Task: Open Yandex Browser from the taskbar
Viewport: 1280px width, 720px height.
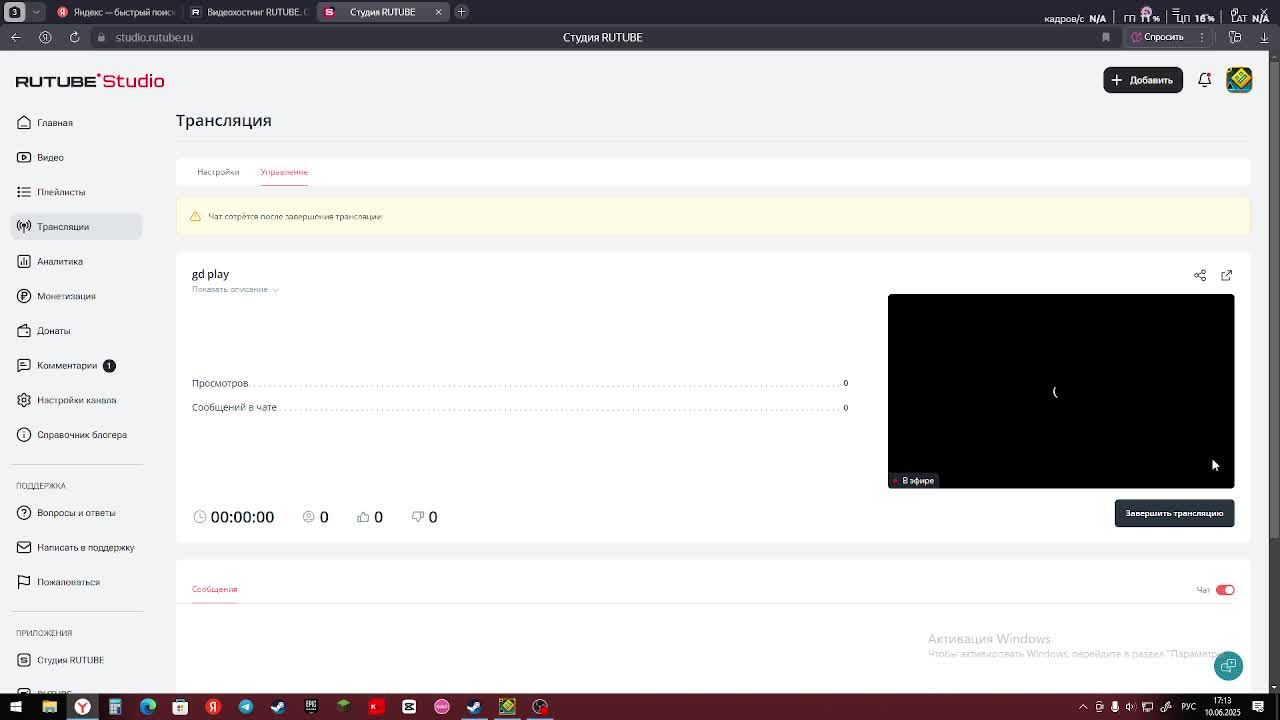Action: point(82,707)
